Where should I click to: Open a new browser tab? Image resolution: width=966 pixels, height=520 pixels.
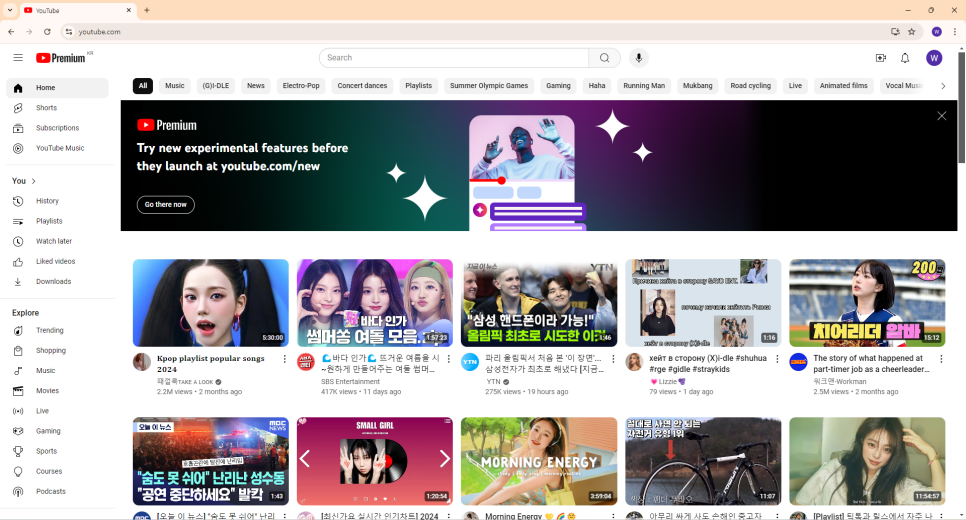(x=147, y=10)
